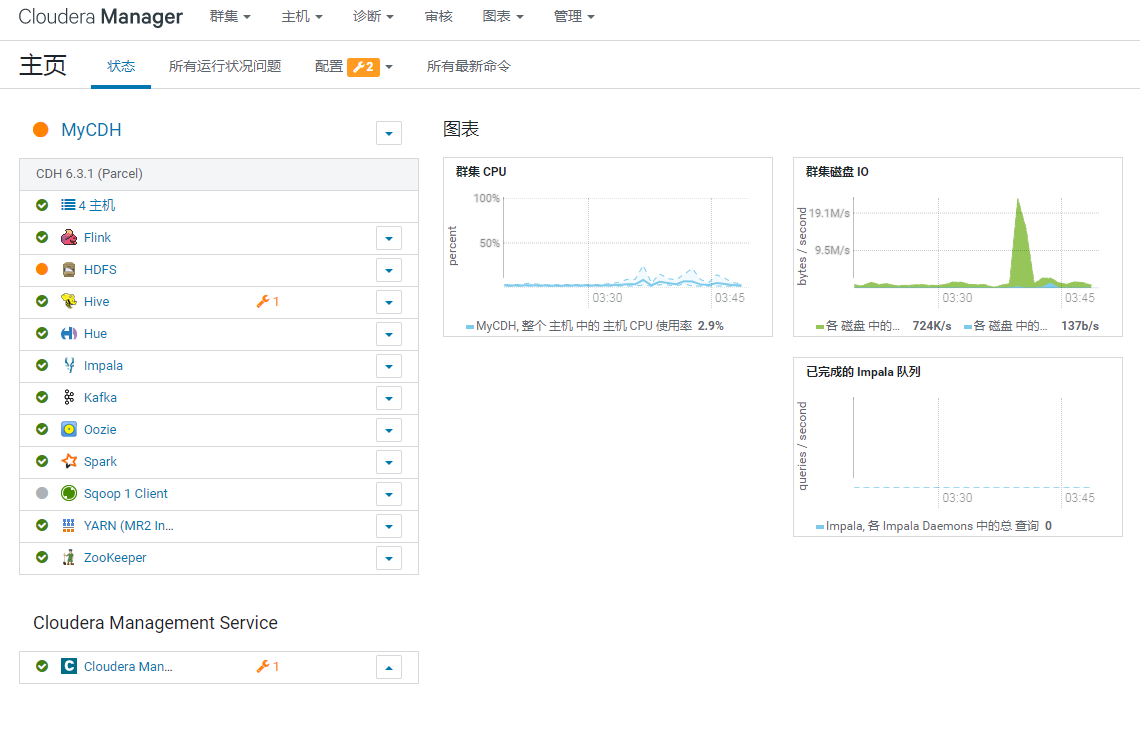Image resolution: width=1140 pixels, height=733 pixels.
Task: Switch to the 所有最新命令 tab
Action: coord(468,66)
